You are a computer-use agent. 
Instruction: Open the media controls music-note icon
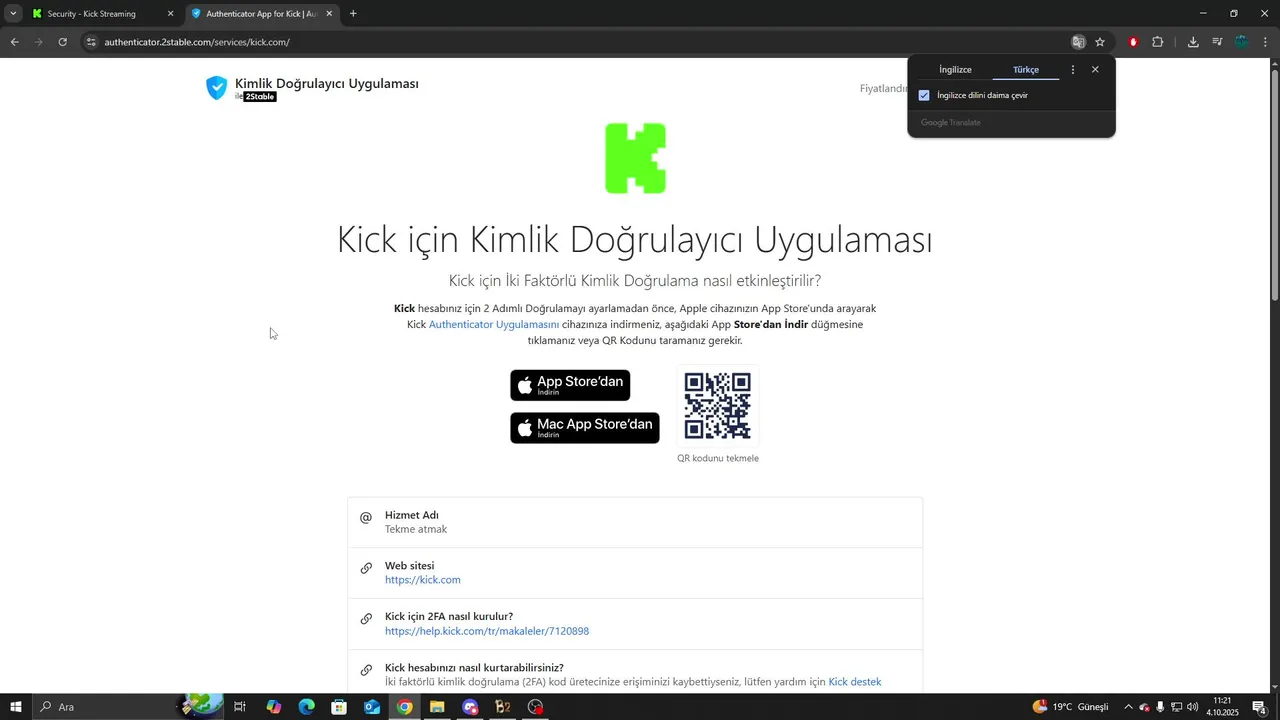1217,42
